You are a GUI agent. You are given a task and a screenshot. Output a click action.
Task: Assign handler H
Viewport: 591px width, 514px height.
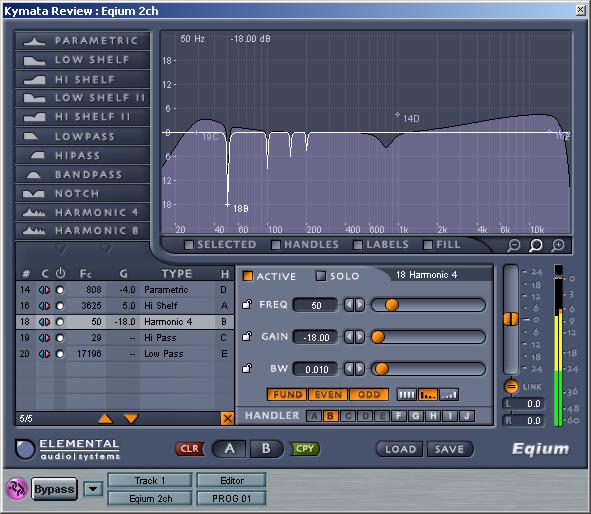[x=433, y=416]
